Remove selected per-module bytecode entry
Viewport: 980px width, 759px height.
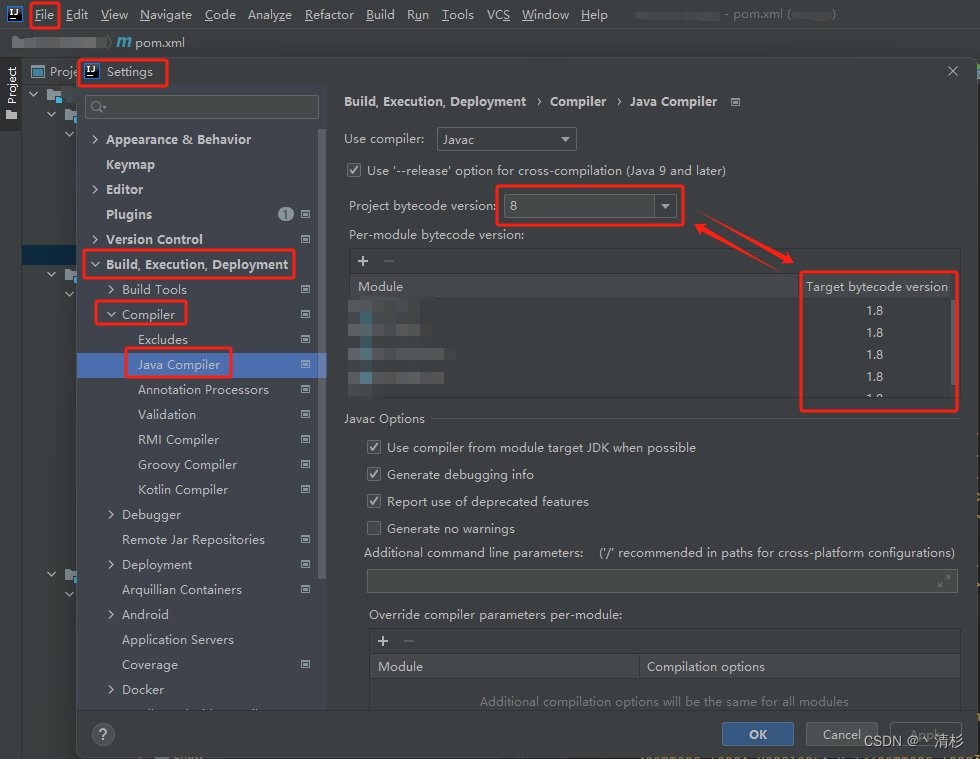(389, 261)
